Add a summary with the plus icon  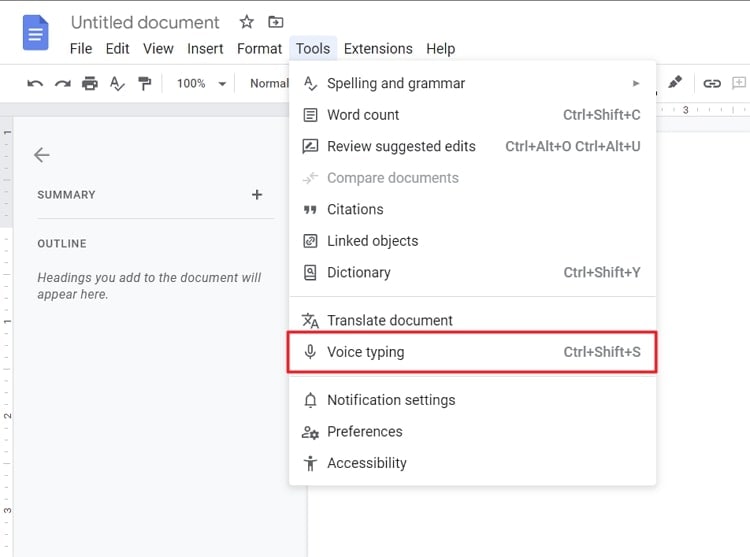257,195
